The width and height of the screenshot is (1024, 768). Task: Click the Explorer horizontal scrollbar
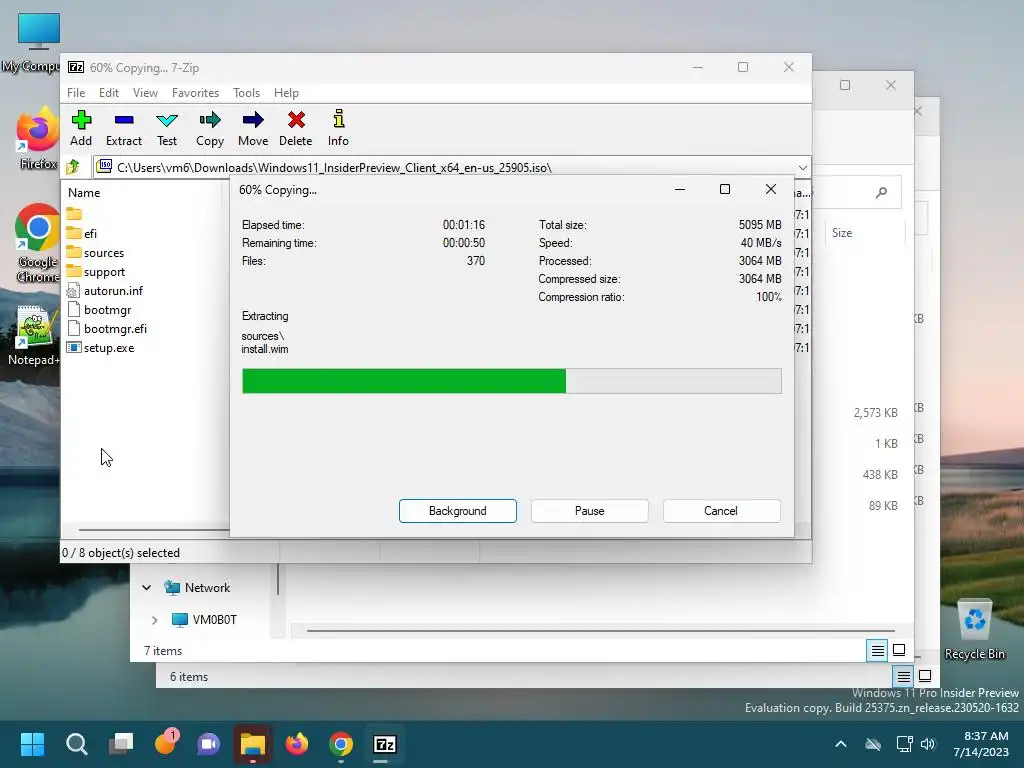pyautogui.click(x=601, y=631)
